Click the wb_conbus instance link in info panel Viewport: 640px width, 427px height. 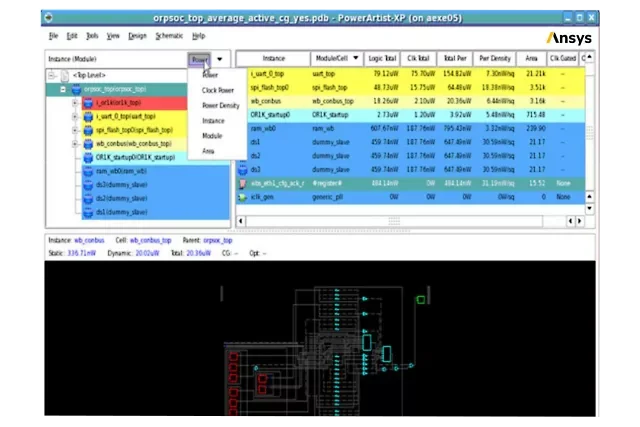coord(89,240)
